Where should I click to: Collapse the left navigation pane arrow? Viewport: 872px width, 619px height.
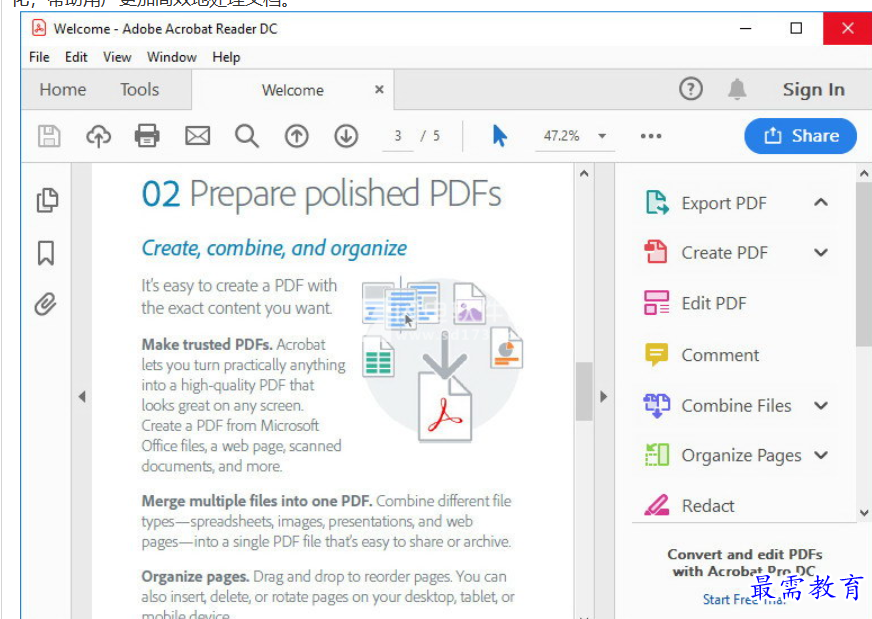82,397
